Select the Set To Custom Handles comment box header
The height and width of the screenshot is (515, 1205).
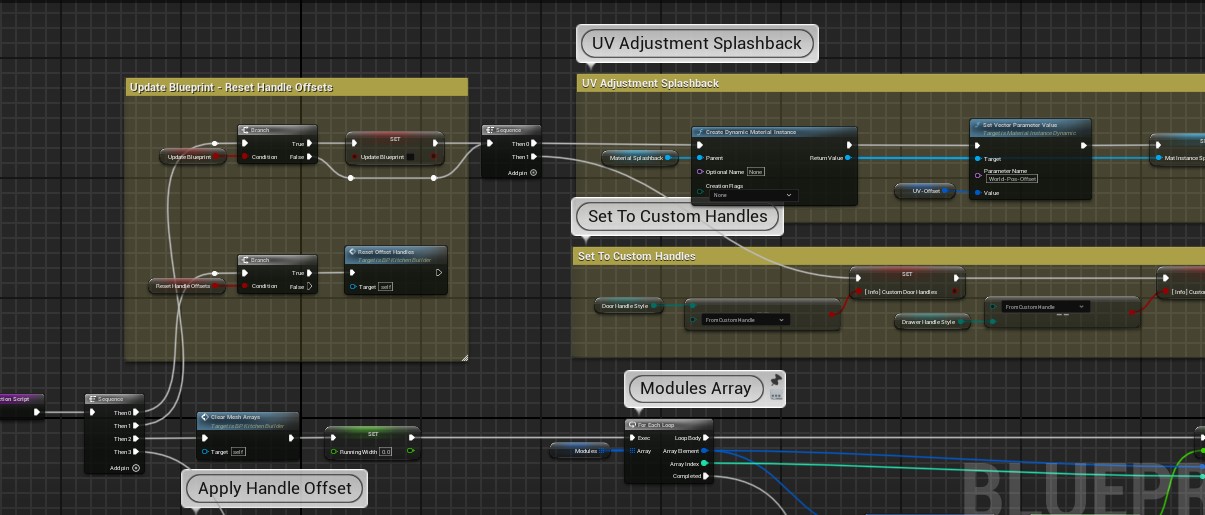coord(888,256)
